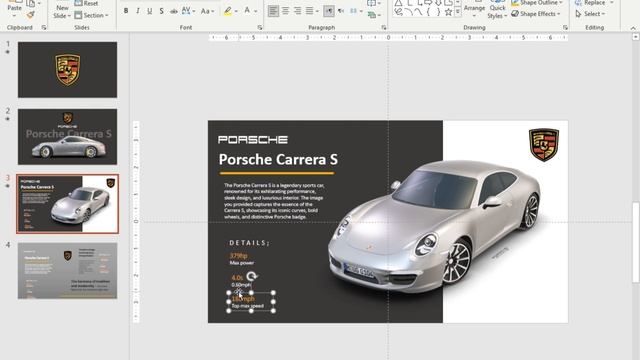
Task: Click the New Slide button
Action: coord(62,11)
